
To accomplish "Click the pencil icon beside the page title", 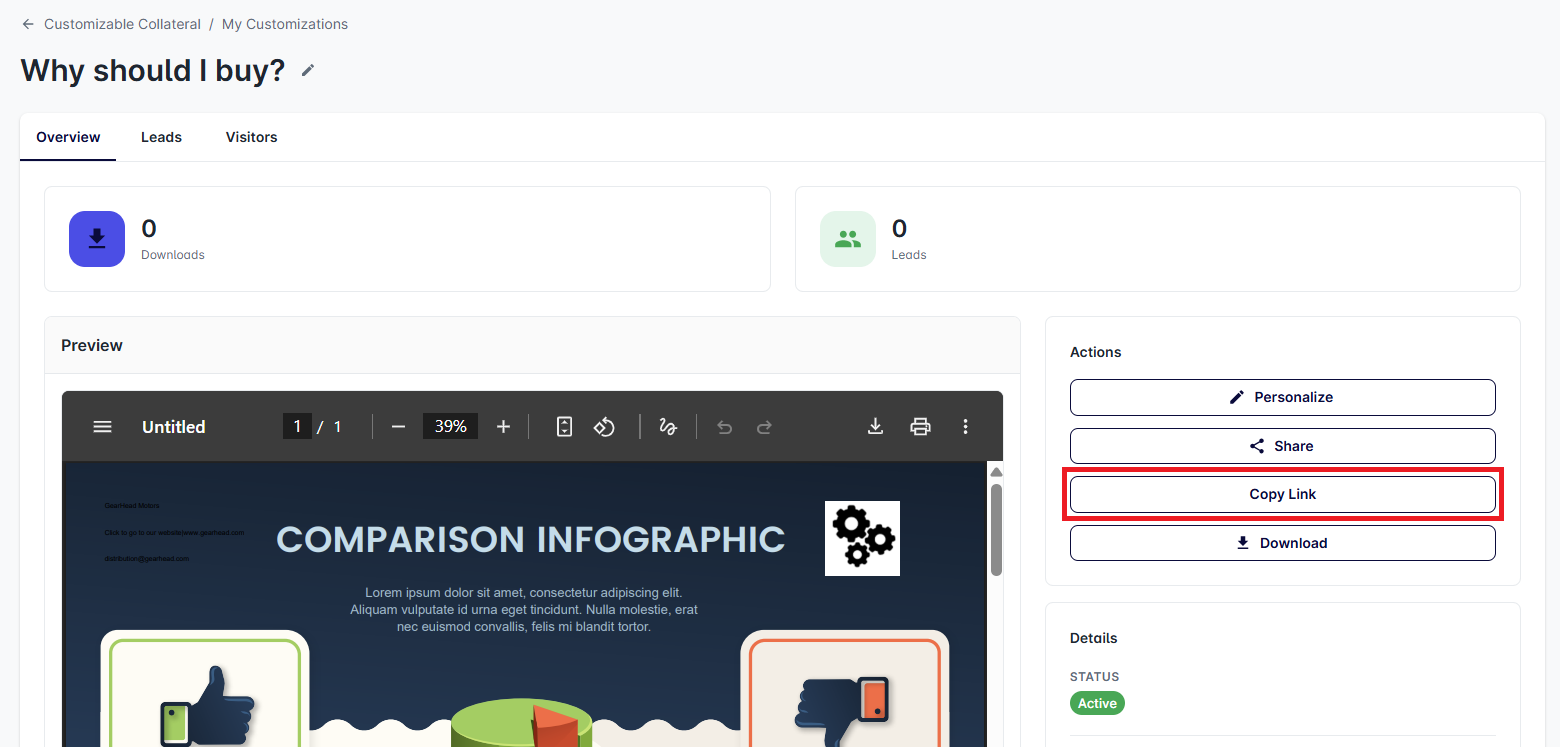I will (308, 70).
